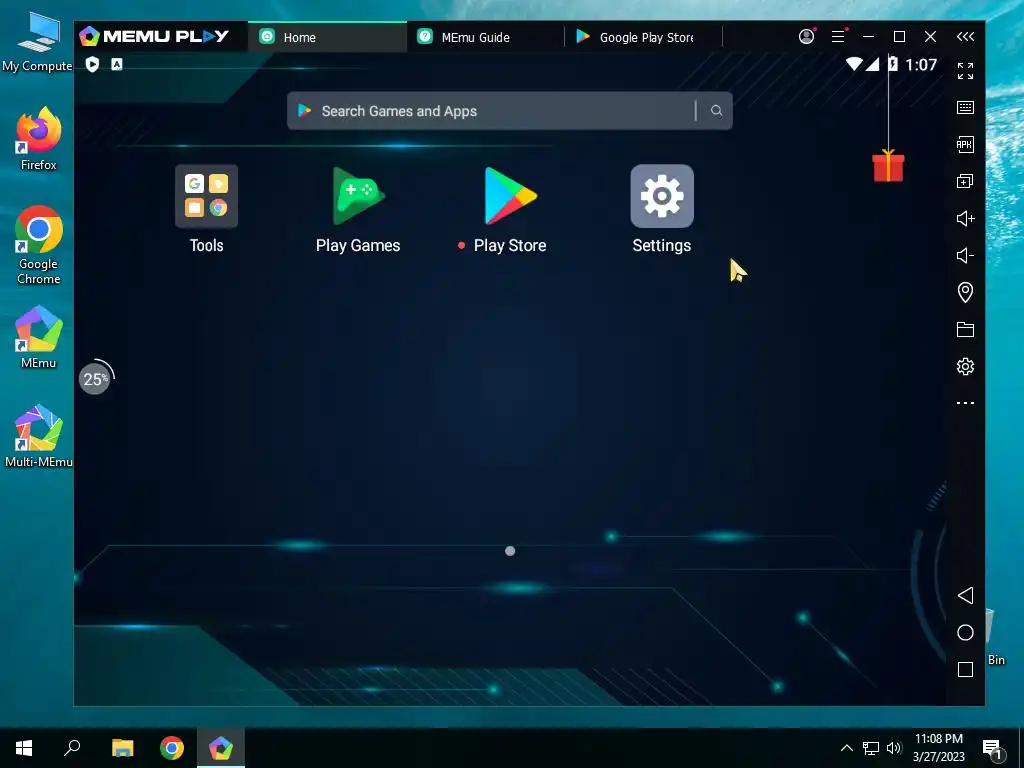This screenshot has height=768, width=1024.
Task: Click the 25% memory cleaner bubble
Action: [95, 379]
